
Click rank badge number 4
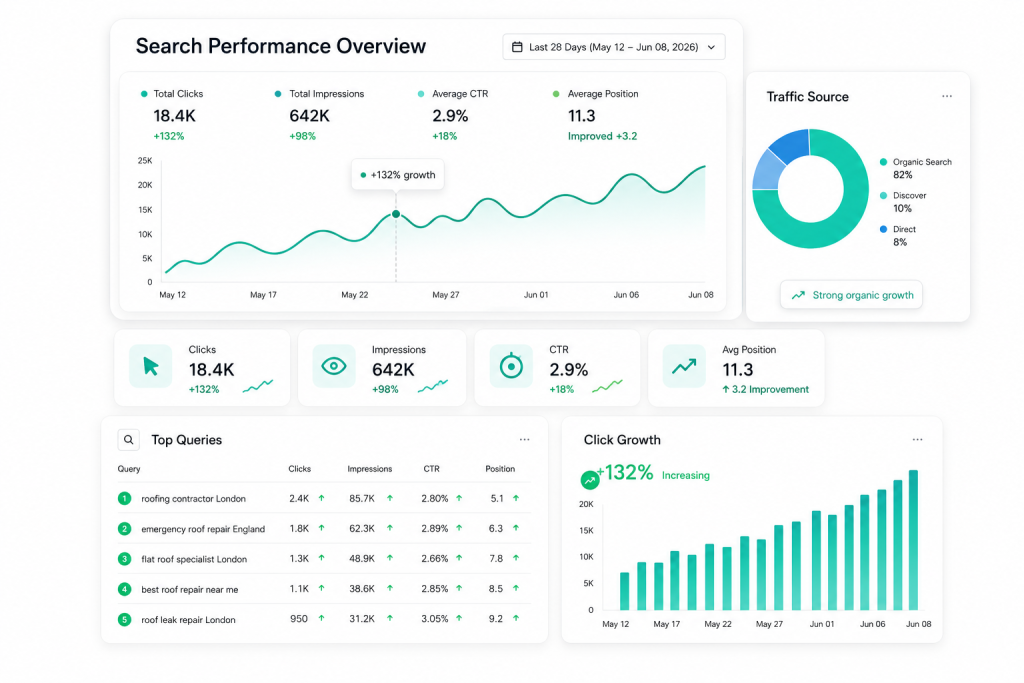(x=124, y=589)
